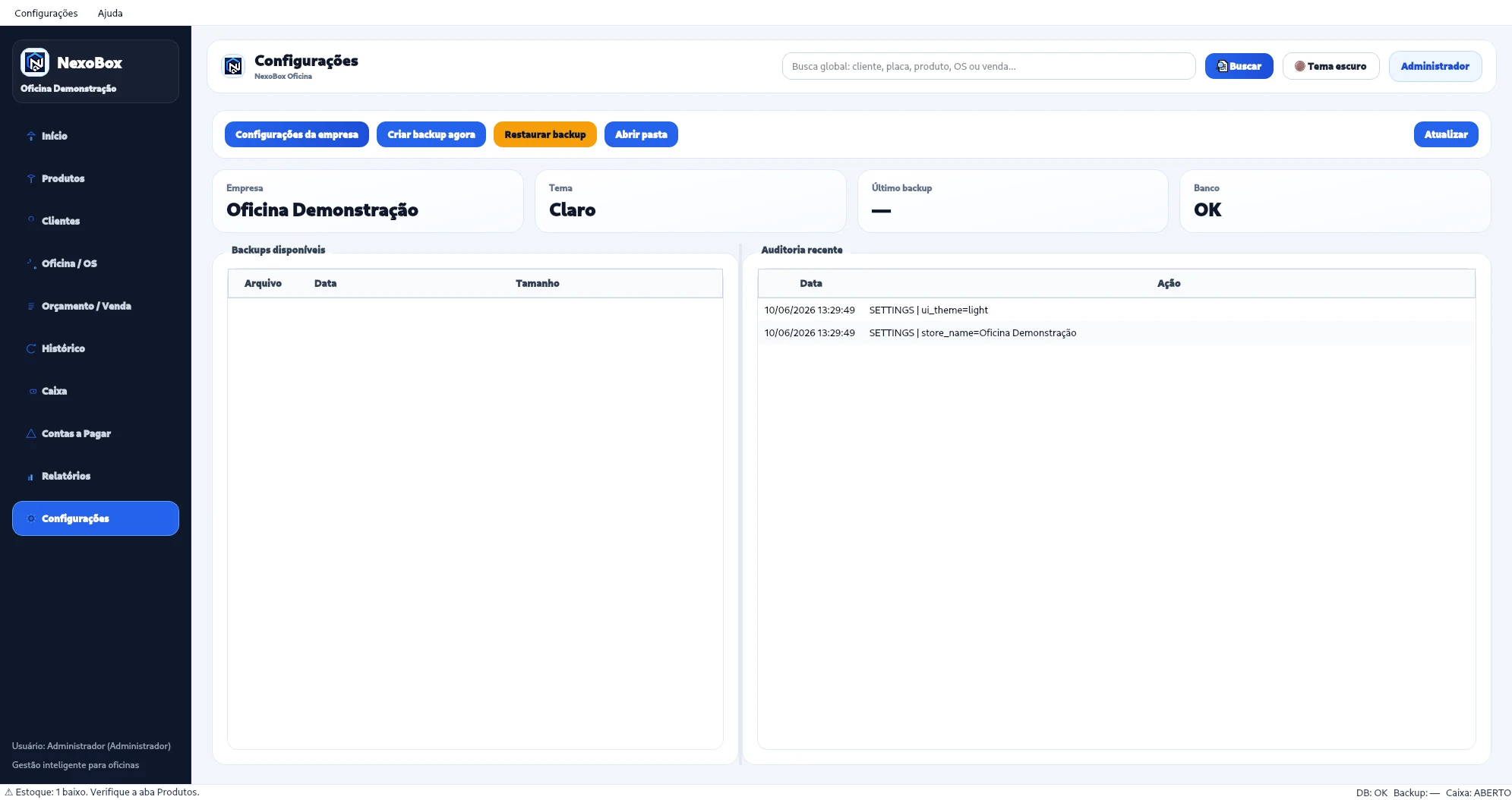
Task: Open the Oficina / OS section
Action: [96, 263]
